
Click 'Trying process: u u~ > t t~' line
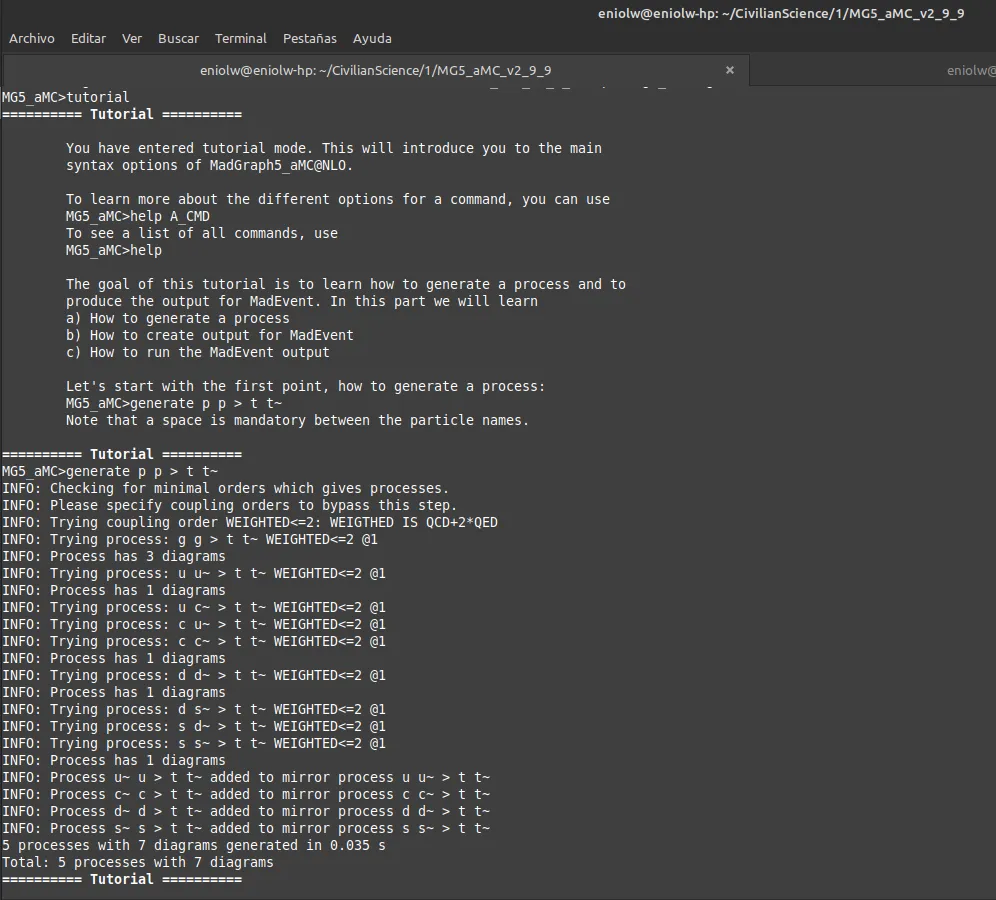[194, 574]
